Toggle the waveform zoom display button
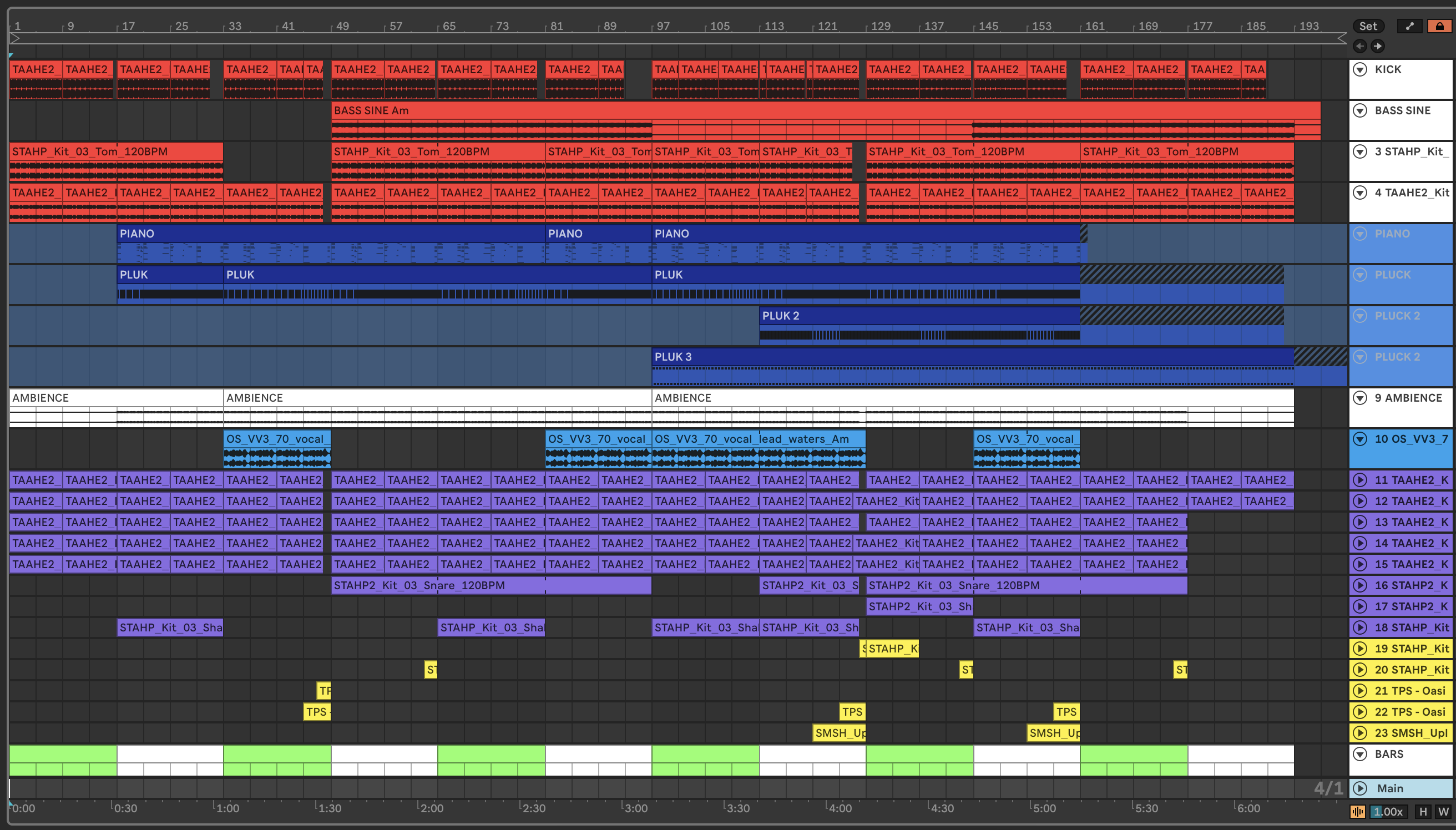 coord(1357,812)
